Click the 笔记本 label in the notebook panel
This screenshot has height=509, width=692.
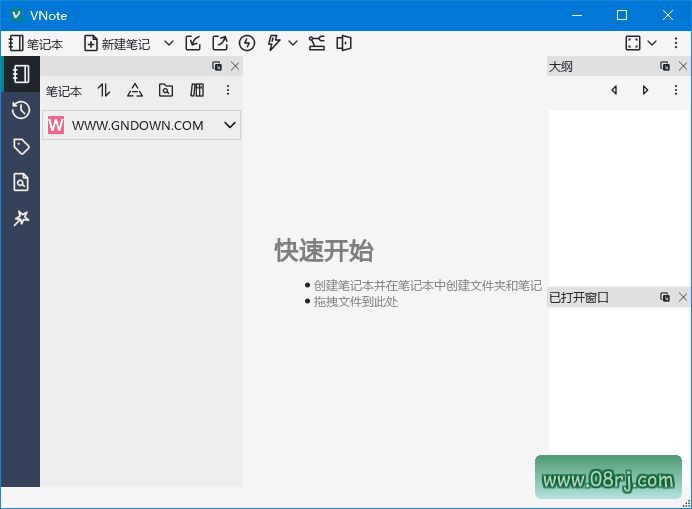[x=64, y=91]
